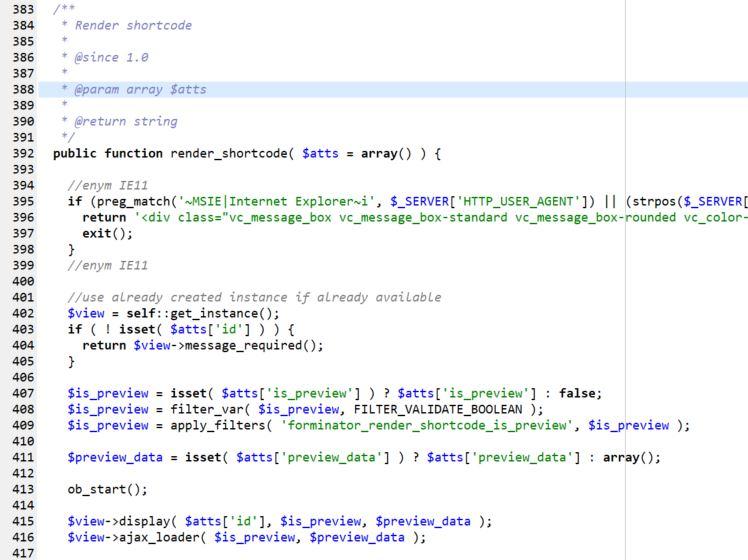
Task: Select '$view' variable on line 402
Action: [x=86, y=313]
